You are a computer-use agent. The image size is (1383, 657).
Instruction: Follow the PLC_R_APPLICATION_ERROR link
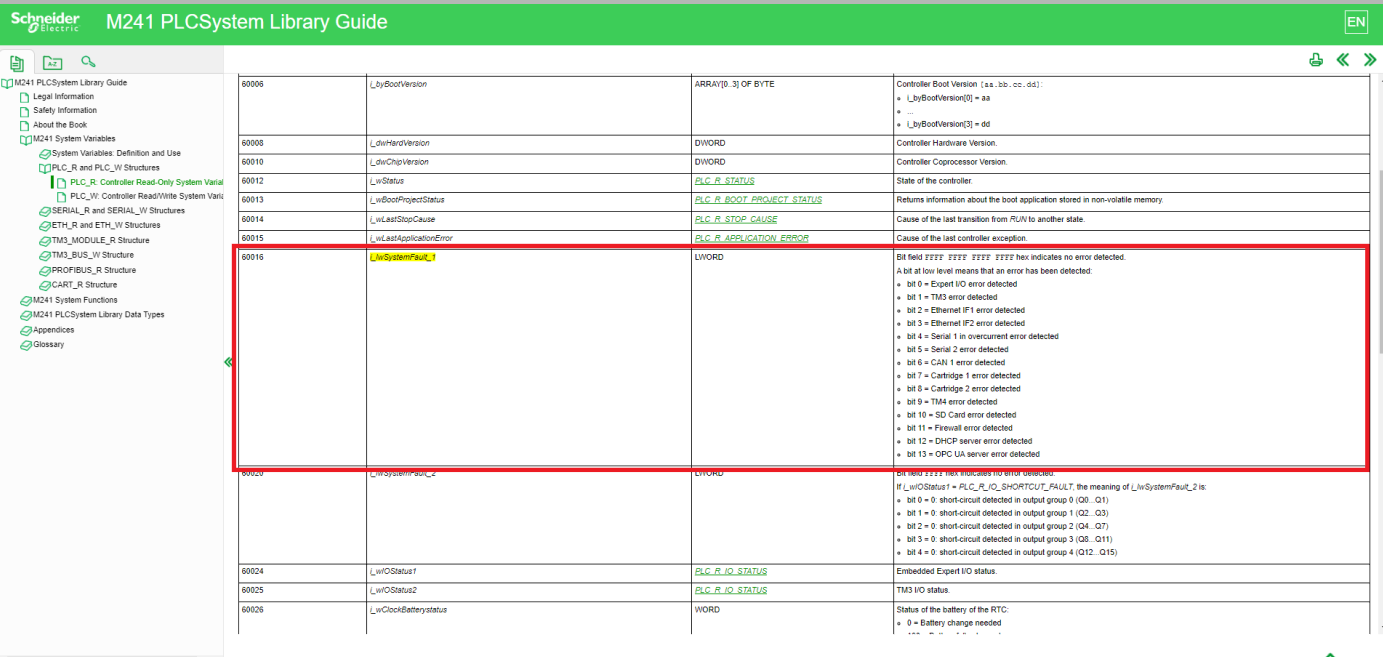click(752, 238)
